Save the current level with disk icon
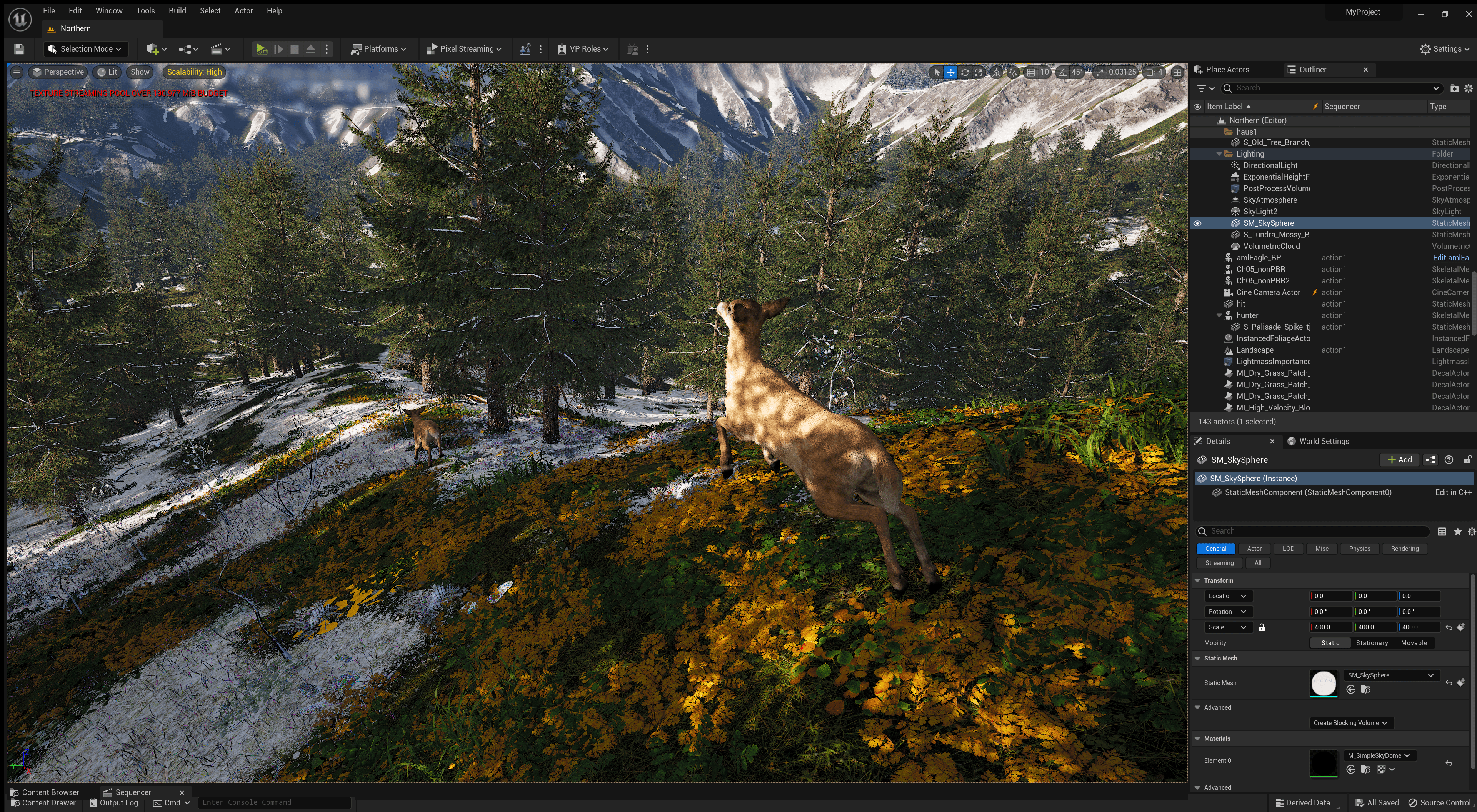 coord(19,49)
